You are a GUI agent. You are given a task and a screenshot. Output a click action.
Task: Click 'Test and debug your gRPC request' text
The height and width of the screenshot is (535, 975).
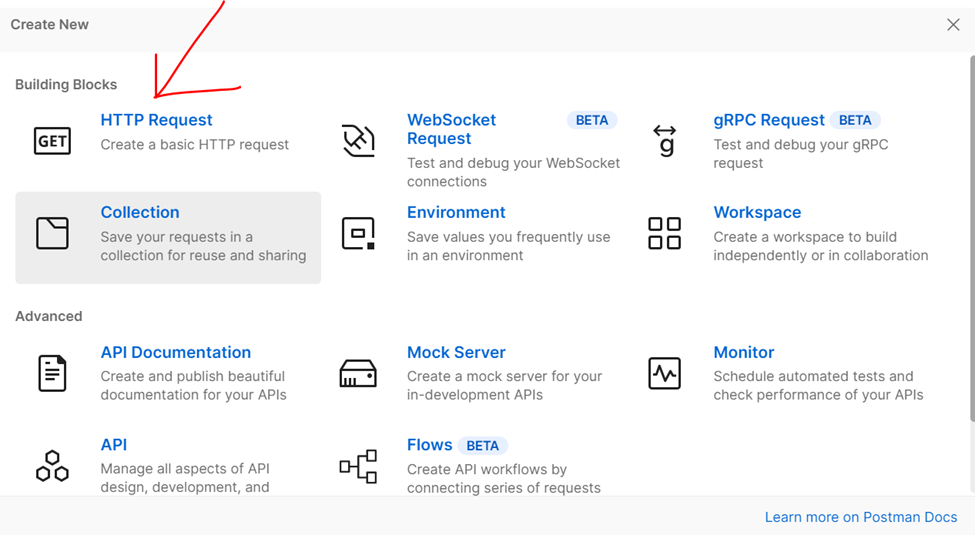click(801, 154)
